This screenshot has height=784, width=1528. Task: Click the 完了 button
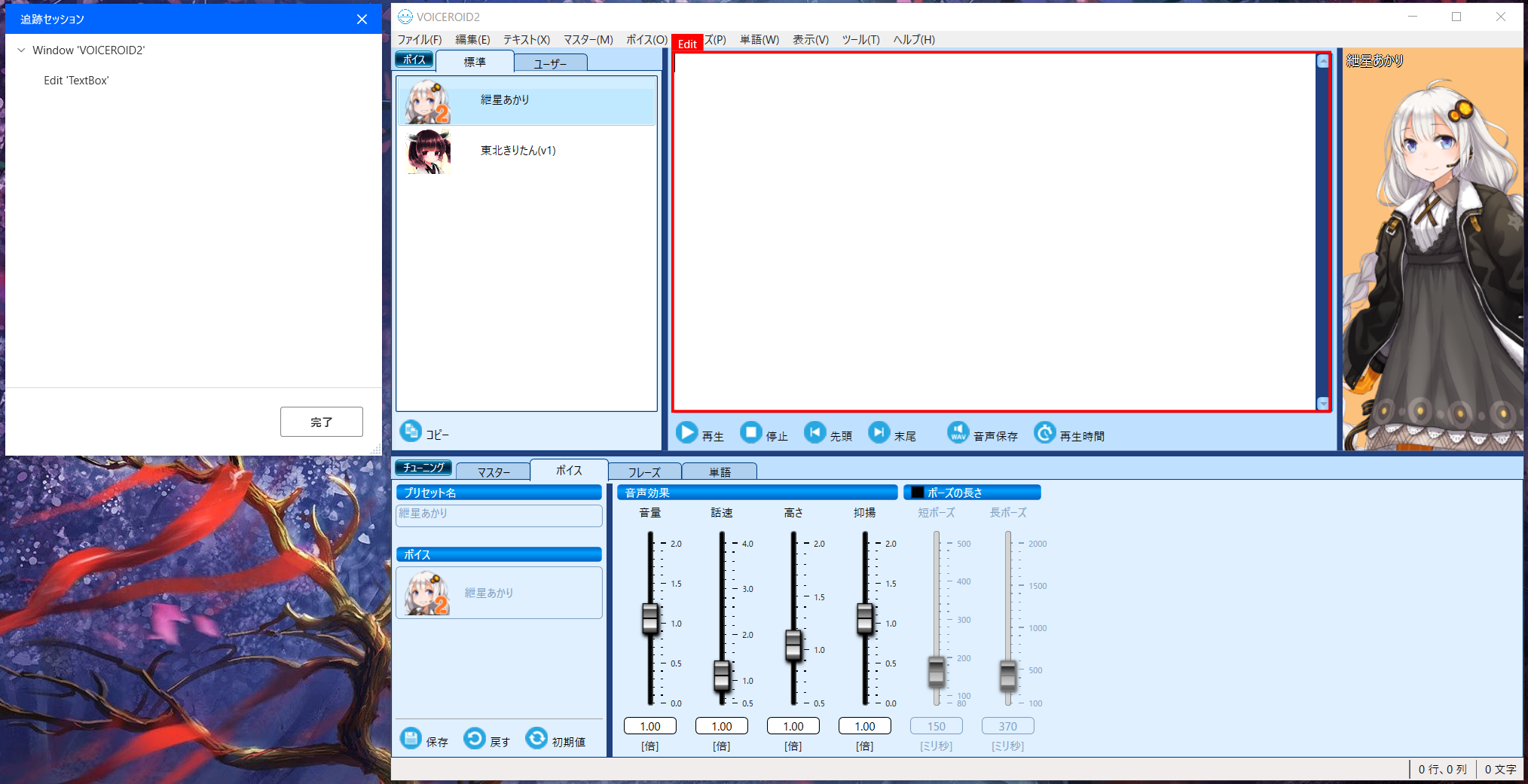pos(322,422)
